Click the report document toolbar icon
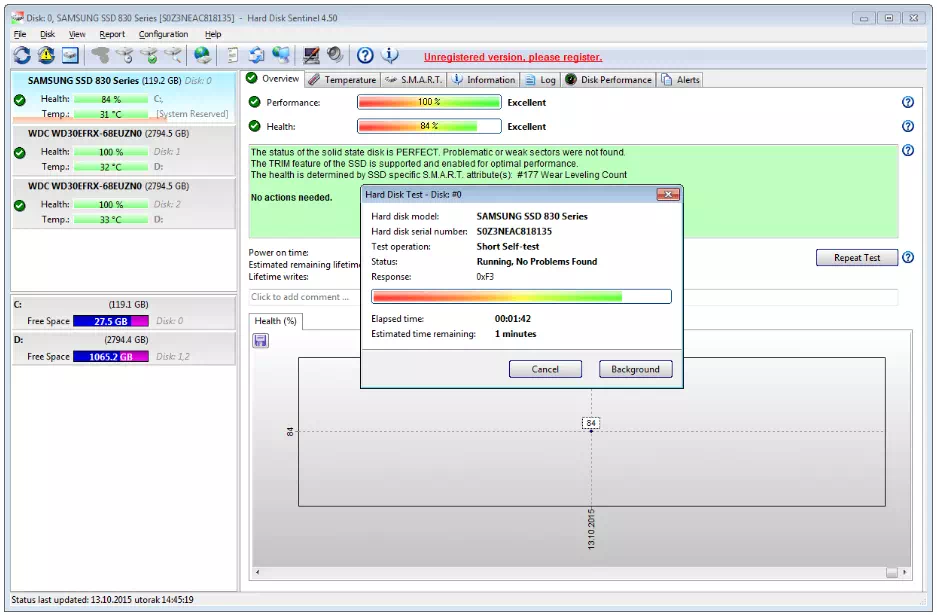Screen dimensions: 937x615 tap(232, 56)
